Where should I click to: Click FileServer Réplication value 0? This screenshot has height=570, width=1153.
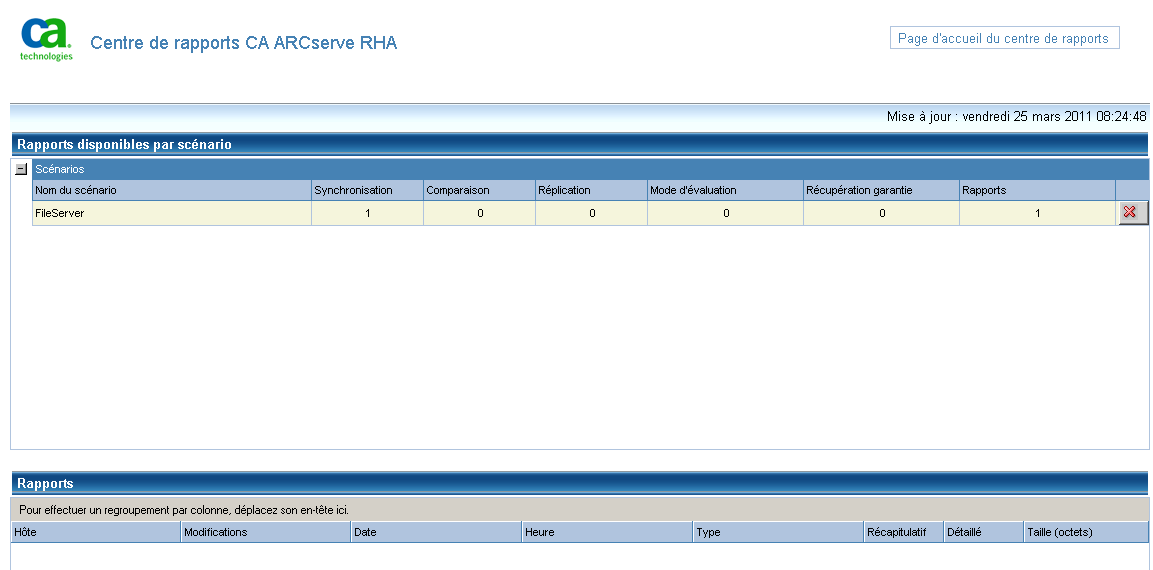[x=592, y=213]
